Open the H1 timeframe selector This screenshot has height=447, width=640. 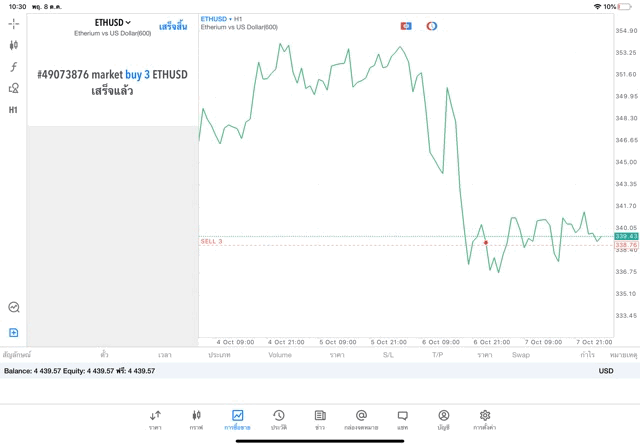click(13, 110)
